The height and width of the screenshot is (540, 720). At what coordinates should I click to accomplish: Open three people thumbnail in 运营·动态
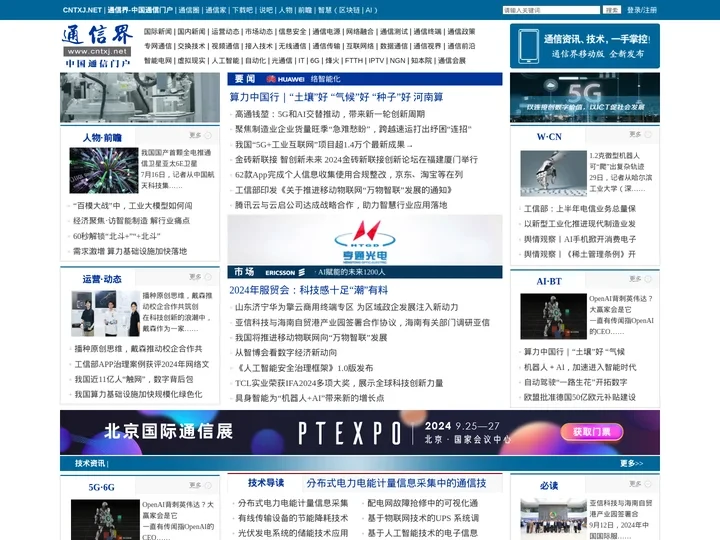tap(106, 314)
